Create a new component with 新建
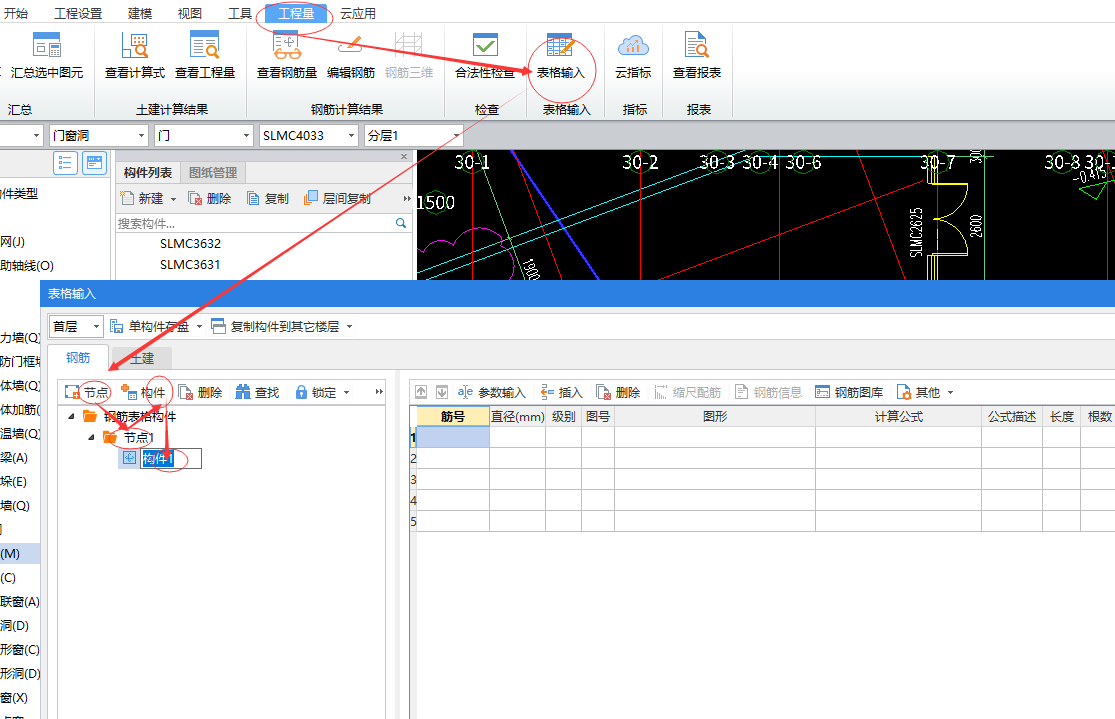The image size is (1115, 719). [x=142, y=198]
